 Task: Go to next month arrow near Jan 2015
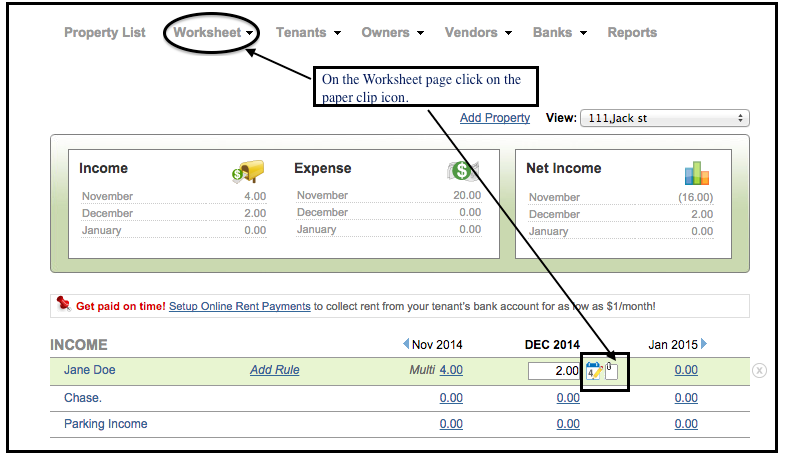pyautogui.click(x=704, y=344)
